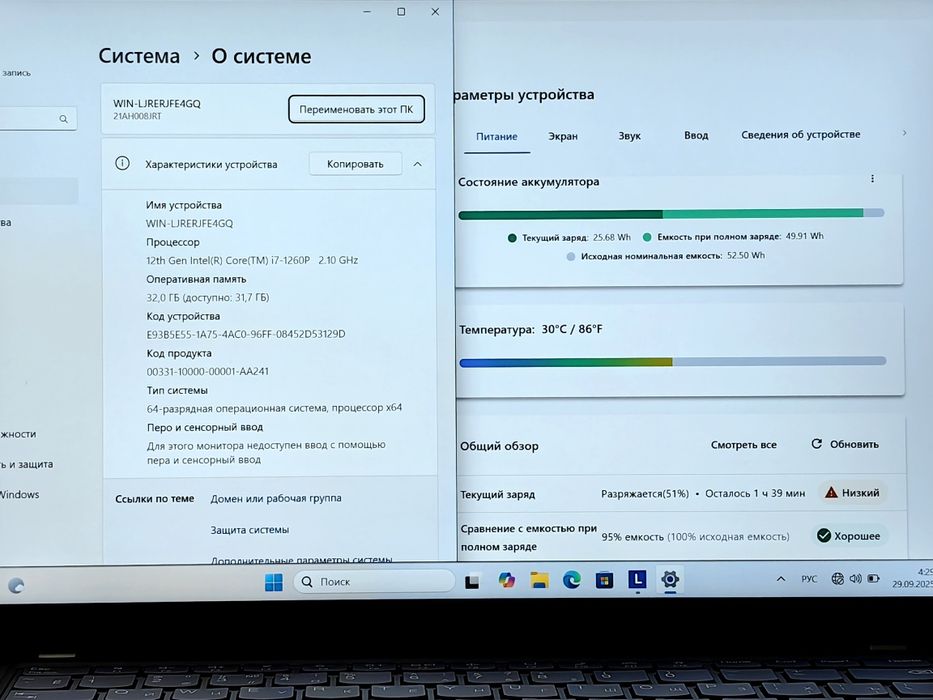Screen dimensions: 933x700
Task: Open network globe icon in tray
Action: 837,578
